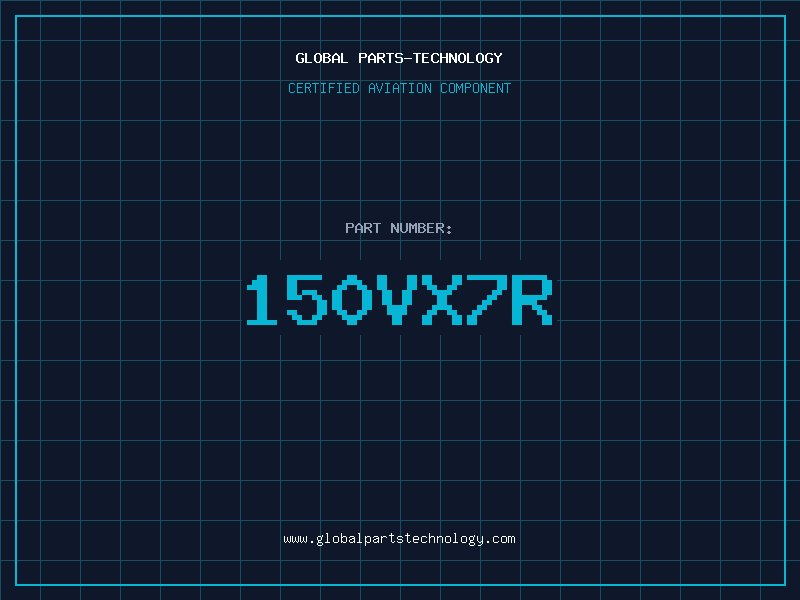
Task: Select the word COMPONENT
Action: point(476,88)
